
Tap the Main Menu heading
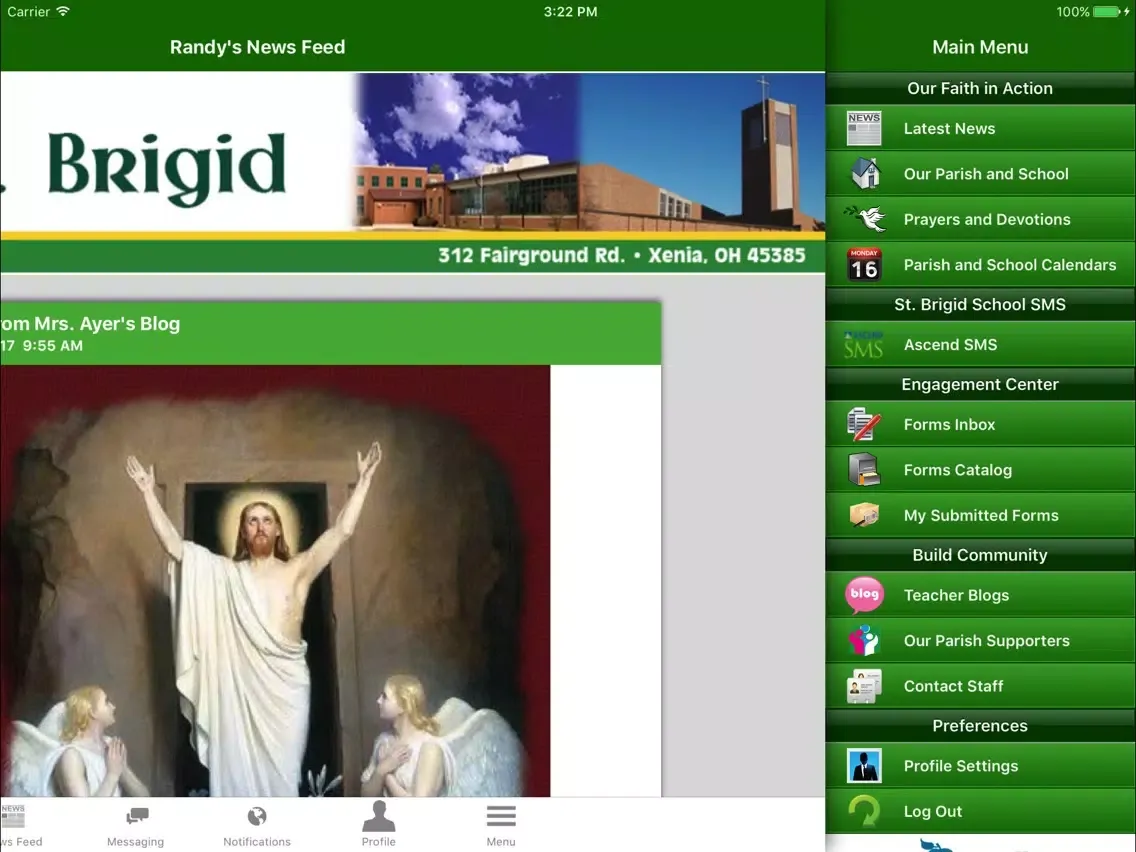(980, 47)
